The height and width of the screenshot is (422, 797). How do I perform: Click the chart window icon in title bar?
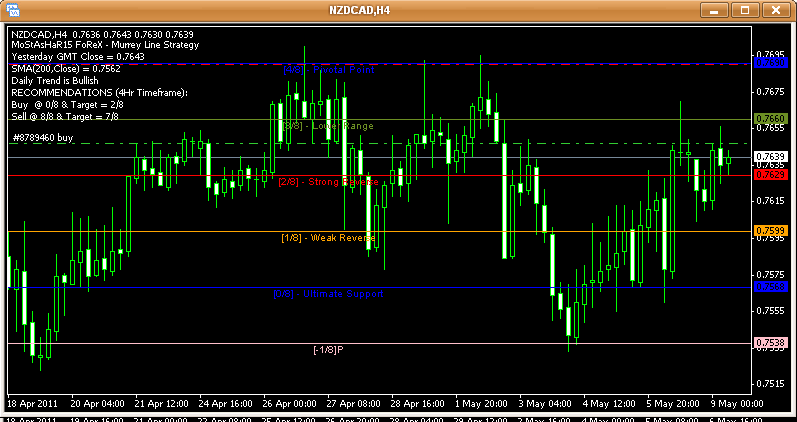coord(12,10)
